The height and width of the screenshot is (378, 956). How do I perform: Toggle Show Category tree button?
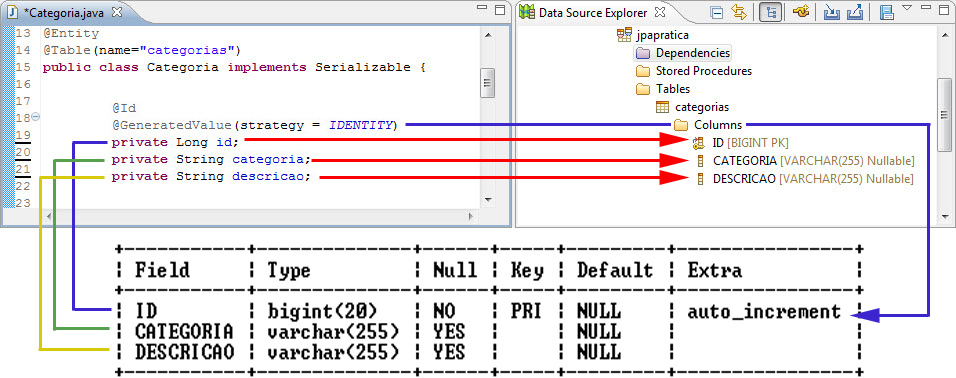771,12
